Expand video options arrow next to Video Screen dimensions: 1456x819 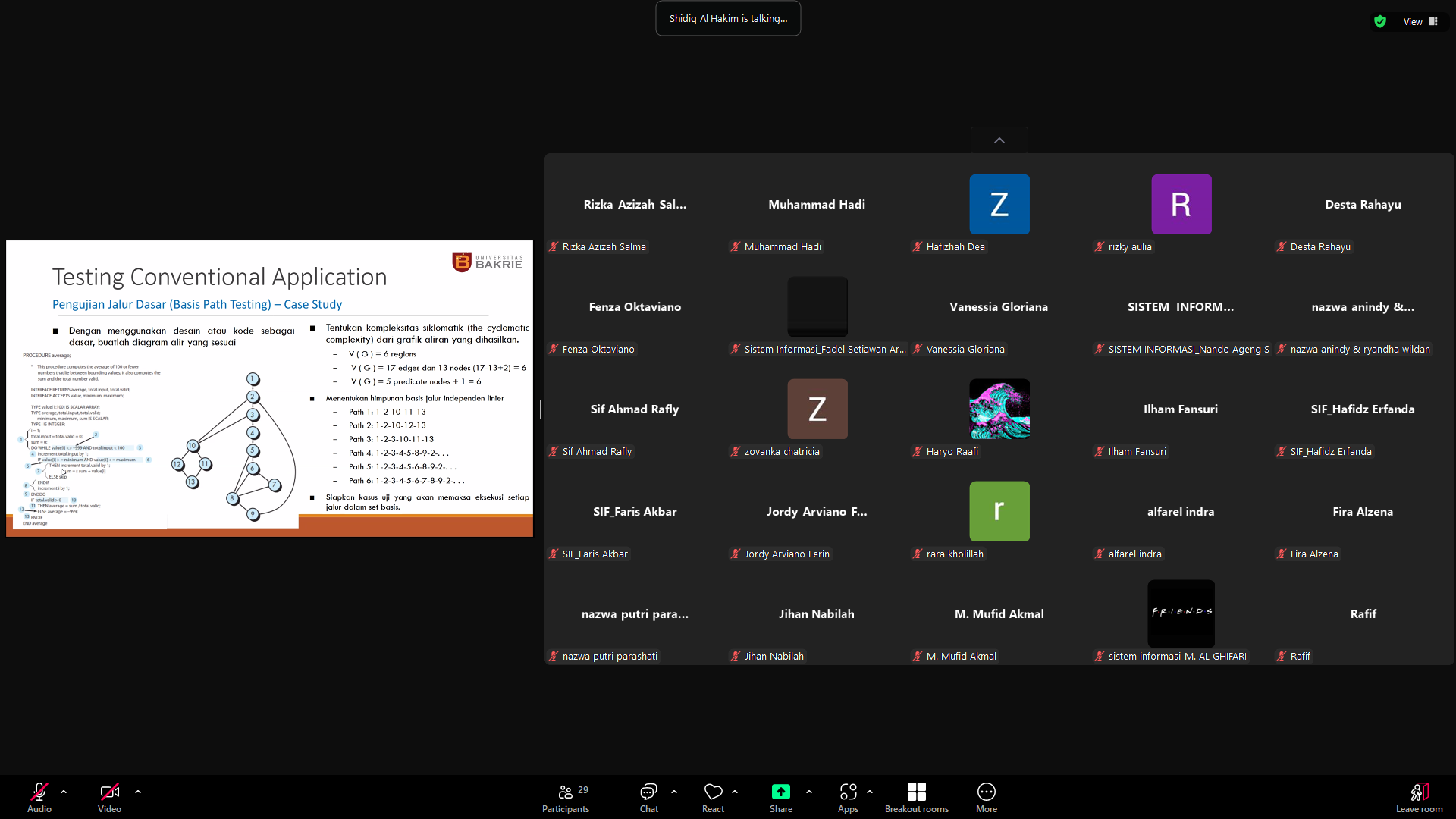[x=138, y=792]
